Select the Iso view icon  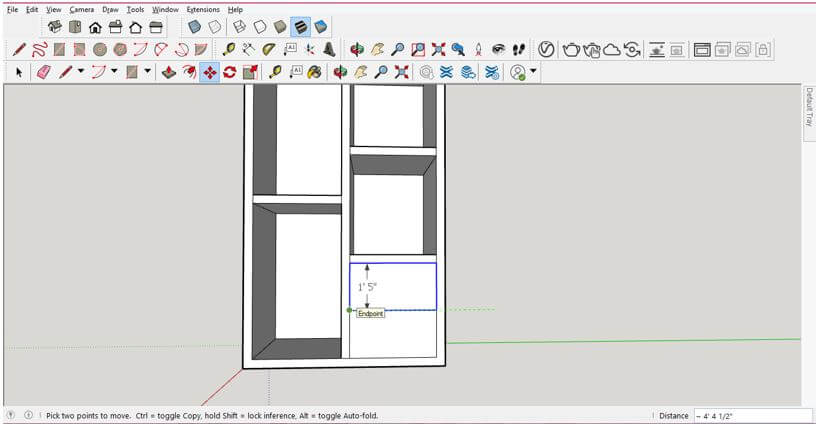(55, 27)
